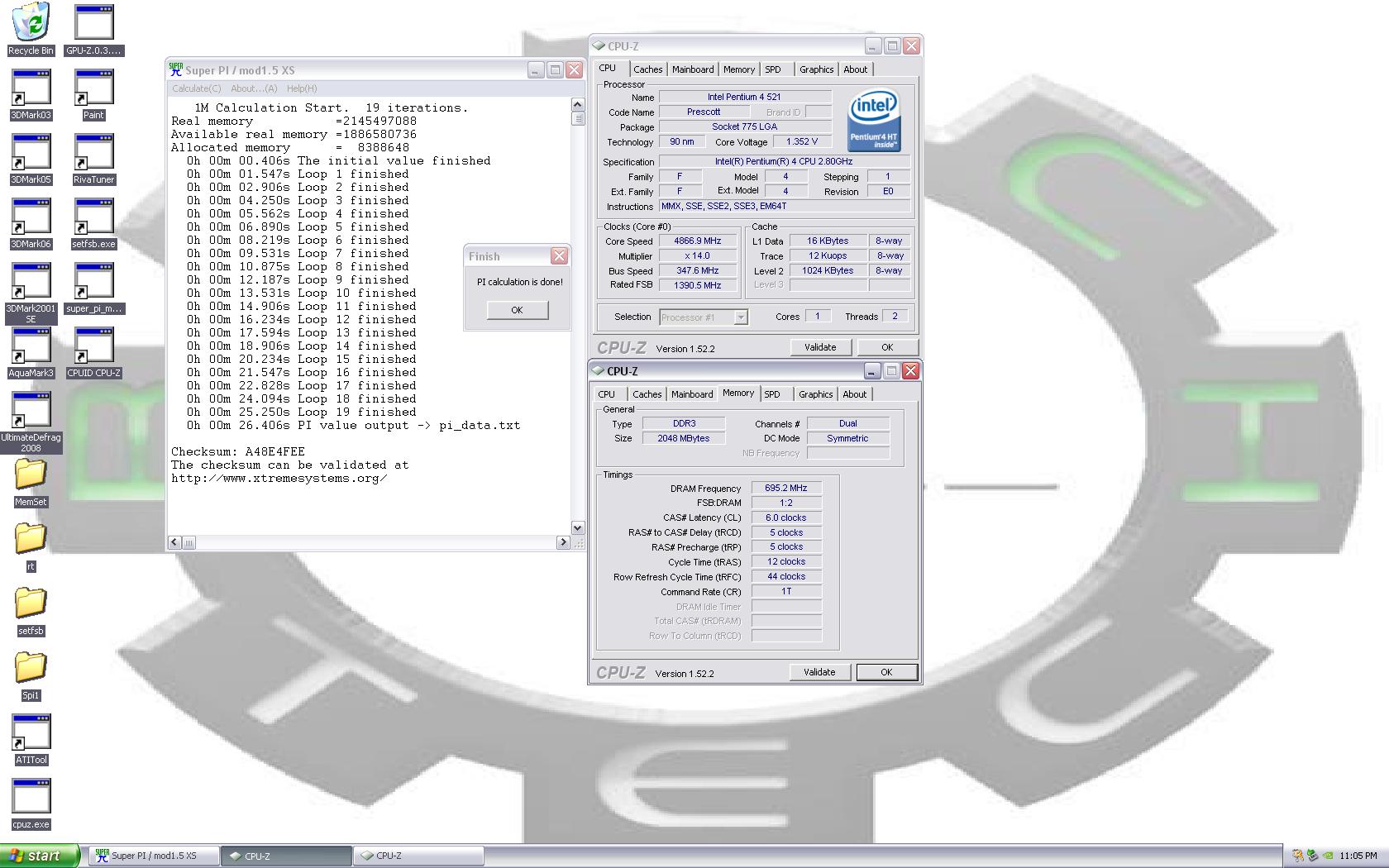Open the super_pi_m... desktop shortcut
Image resolution: width=1389 pixels, height=868 pixels.
93,288
